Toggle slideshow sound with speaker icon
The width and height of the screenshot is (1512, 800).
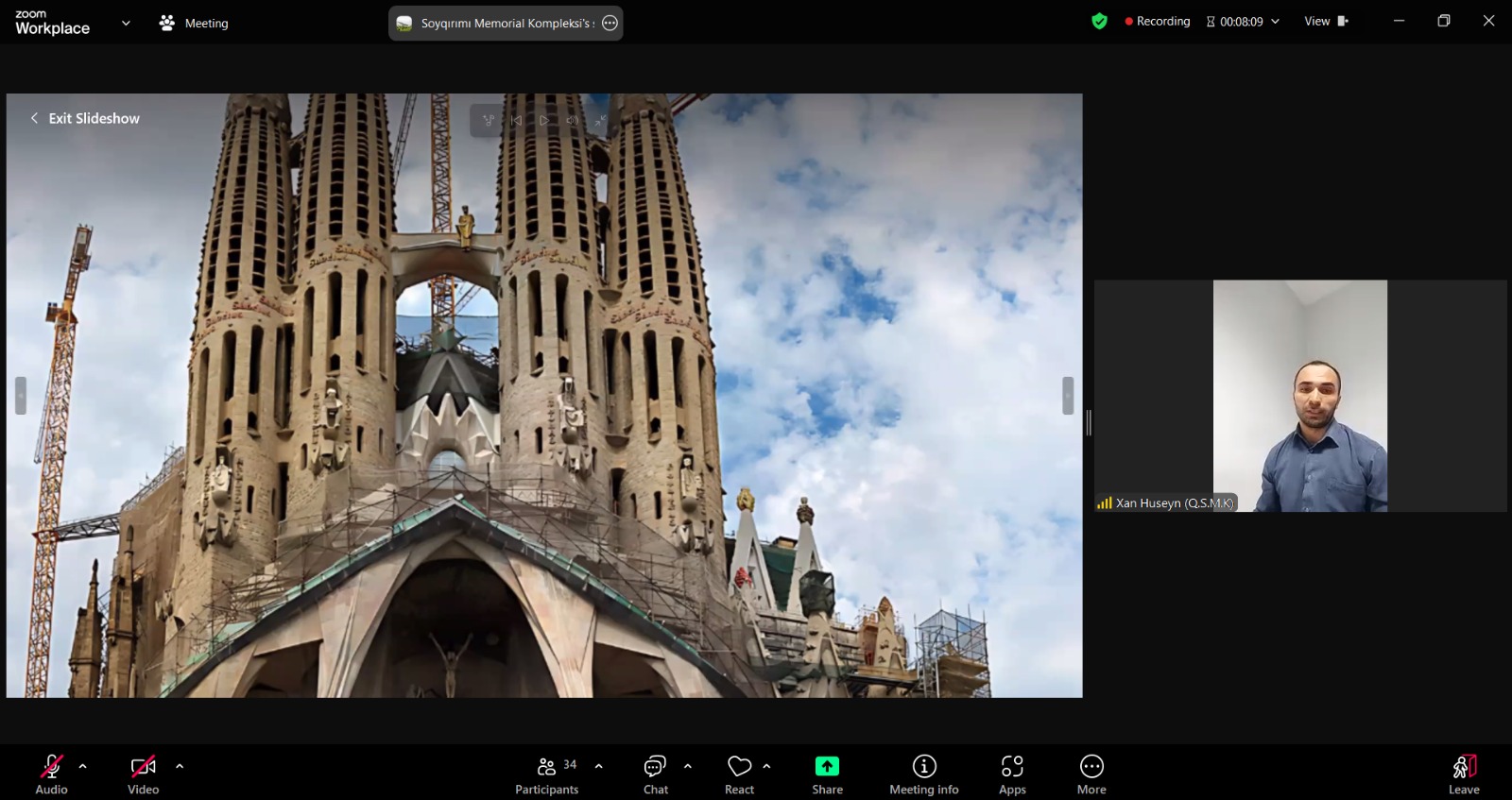point(572,120)
